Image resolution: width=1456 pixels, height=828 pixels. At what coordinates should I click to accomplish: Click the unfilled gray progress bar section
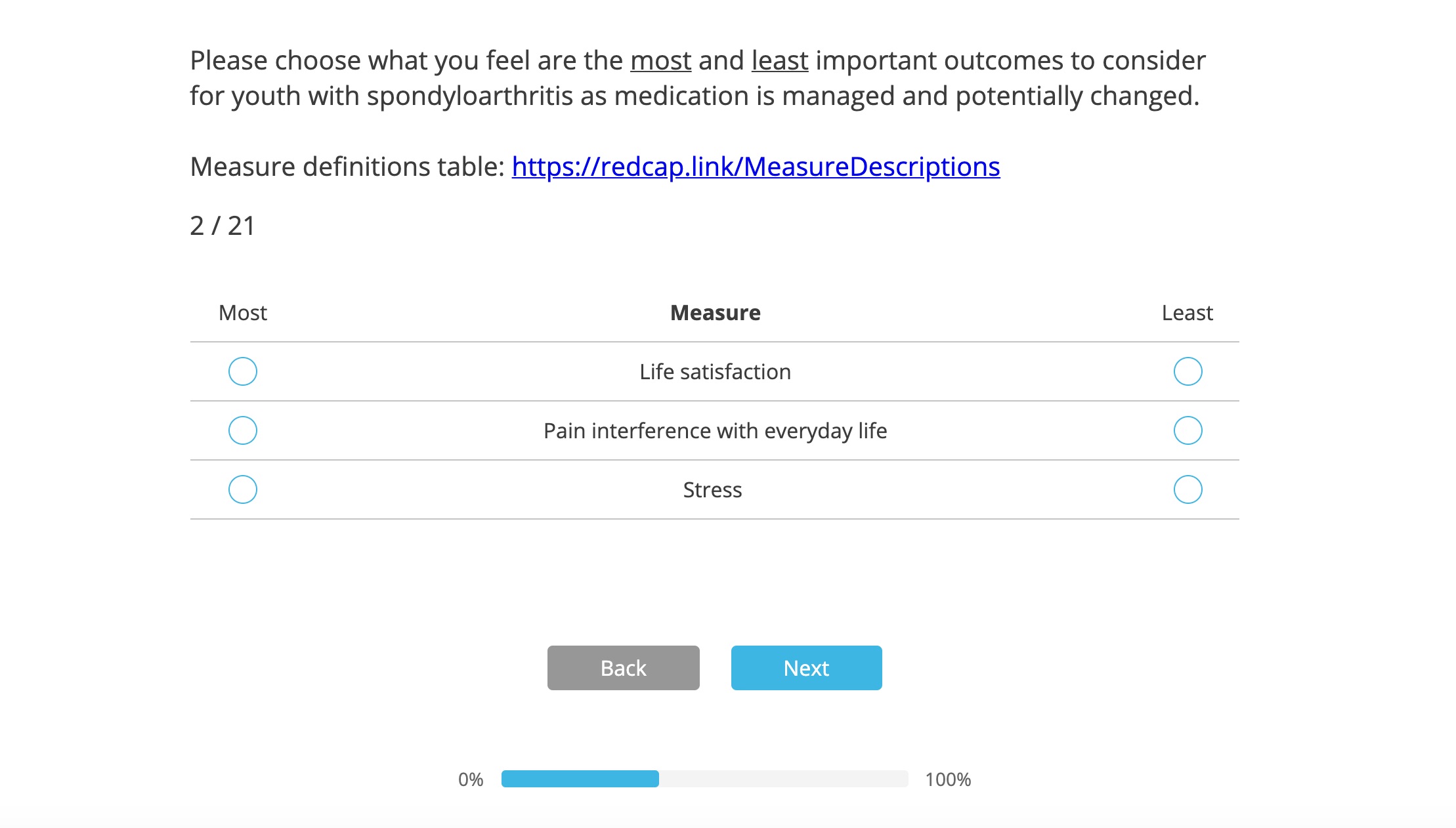pos(784,779)
